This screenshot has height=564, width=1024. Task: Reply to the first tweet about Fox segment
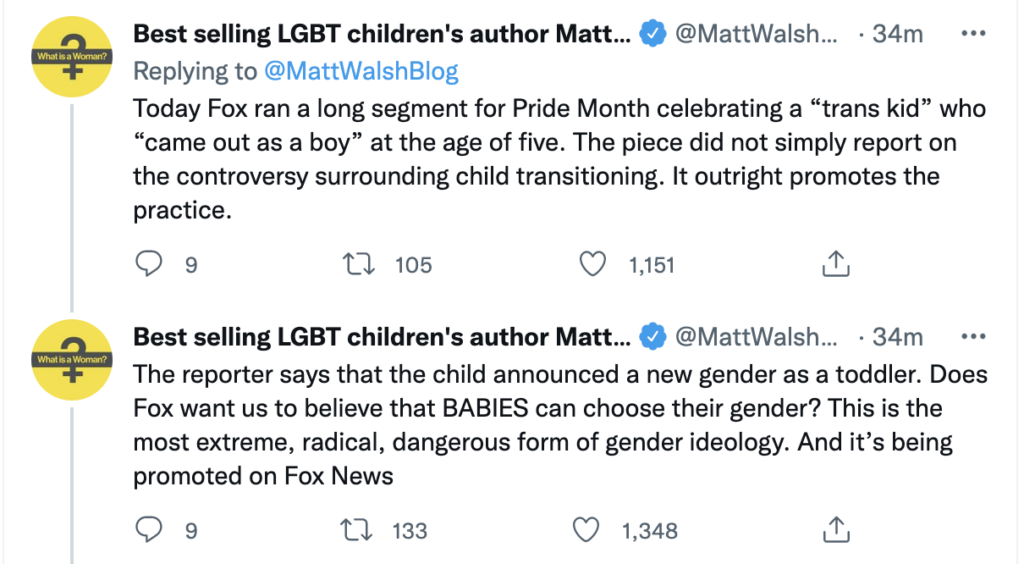149,264
